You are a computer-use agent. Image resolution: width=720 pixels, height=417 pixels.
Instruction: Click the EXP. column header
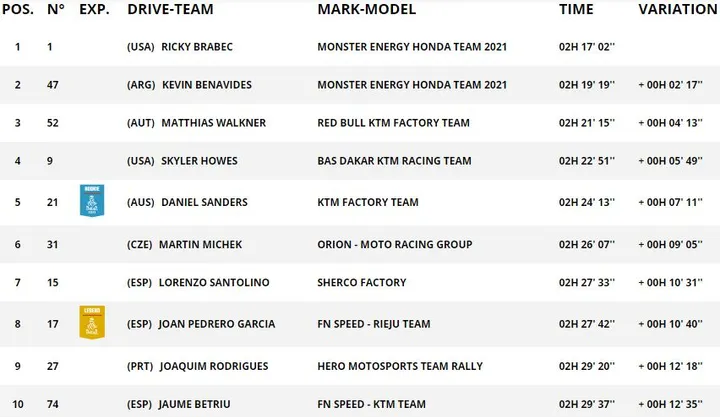95,9
